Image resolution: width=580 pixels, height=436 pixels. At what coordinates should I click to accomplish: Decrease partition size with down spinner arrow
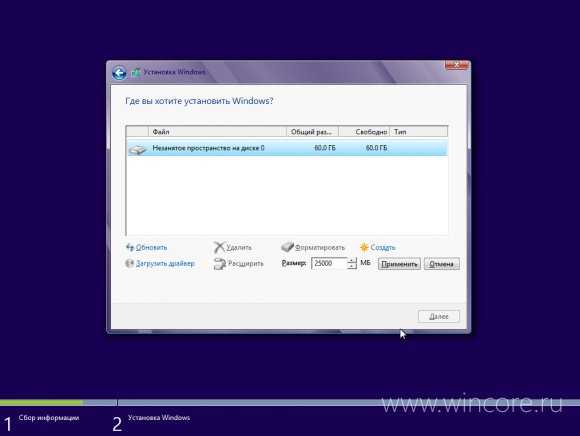point(352,266)
